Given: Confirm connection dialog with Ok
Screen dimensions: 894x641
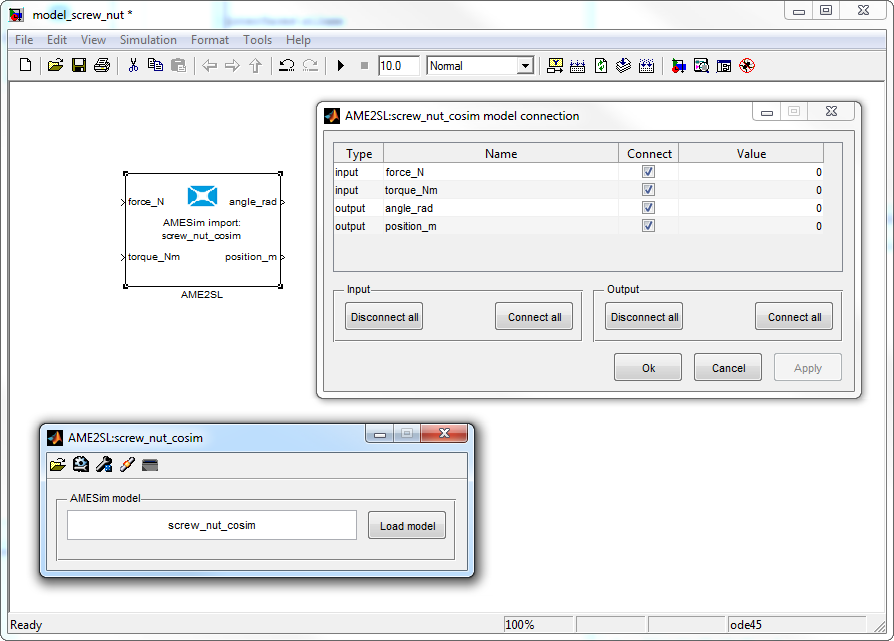Looking at the screenshot, I should (x=648, y=367).
